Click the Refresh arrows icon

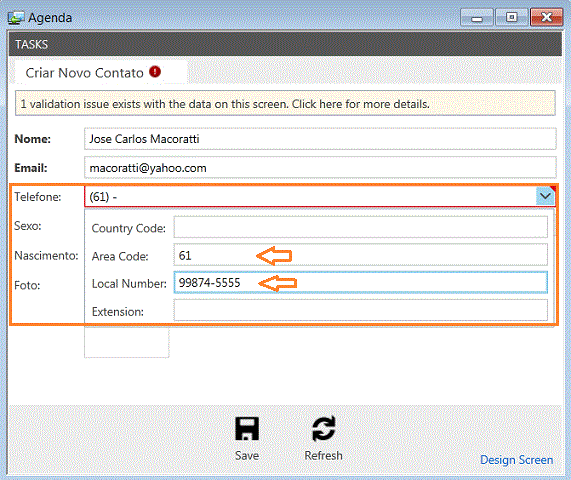pos(323,429)
